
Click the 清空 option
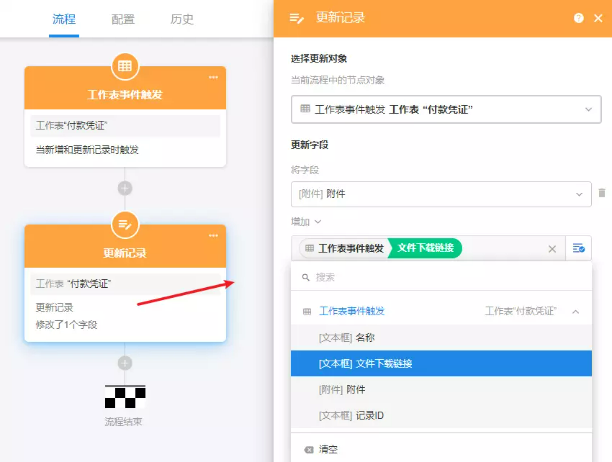click(441, 450)
